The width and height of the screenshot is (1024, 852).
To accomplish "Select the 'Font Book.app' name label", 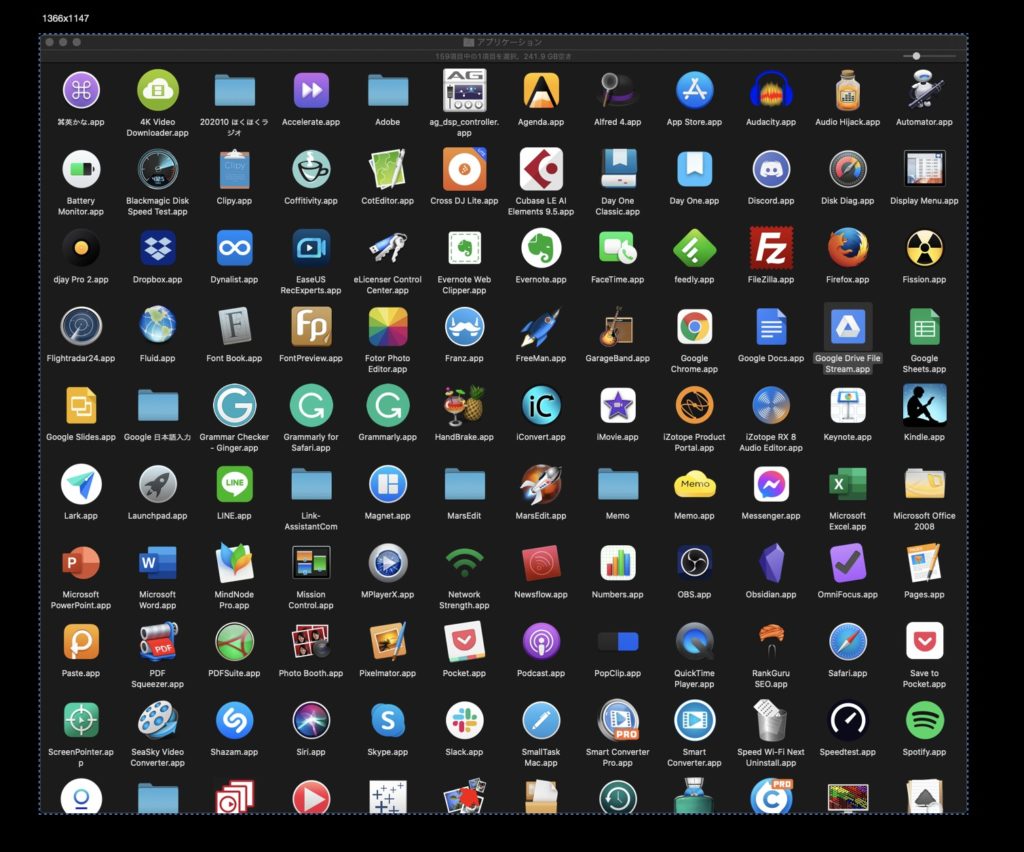I will coord(234,358).
